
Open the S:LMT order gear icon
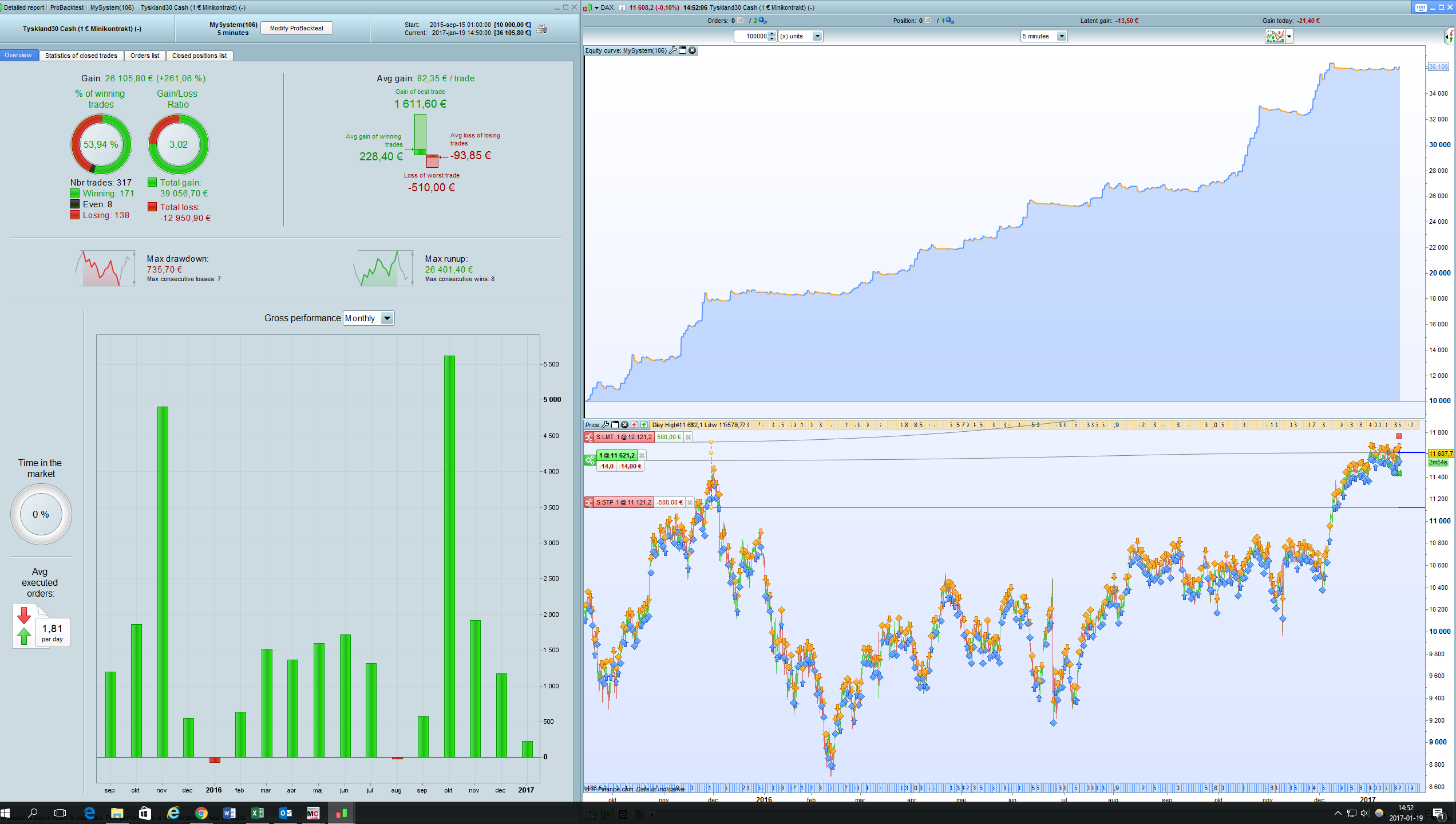589,437
